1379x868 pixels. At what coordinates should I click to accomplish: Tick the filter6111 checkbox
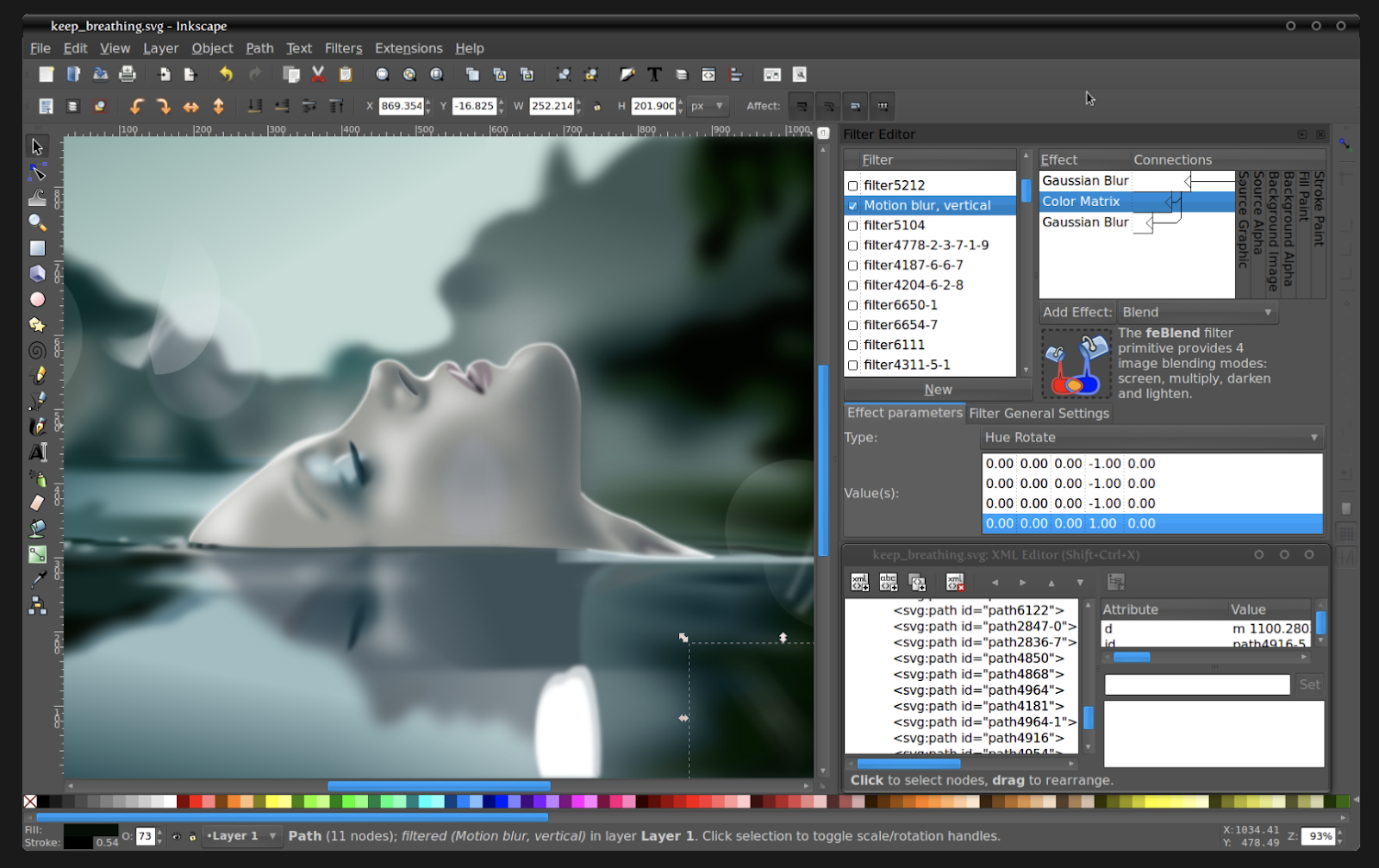853,345
